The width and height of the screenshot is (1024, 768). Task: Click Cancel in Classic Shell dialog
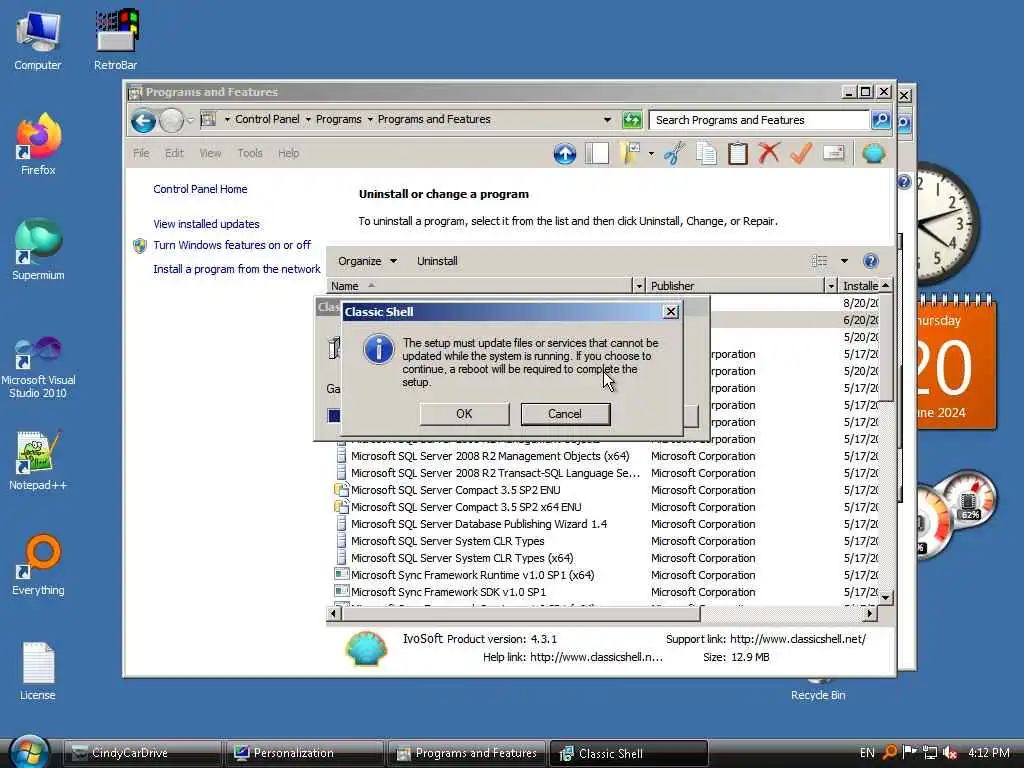pos(565,414)
